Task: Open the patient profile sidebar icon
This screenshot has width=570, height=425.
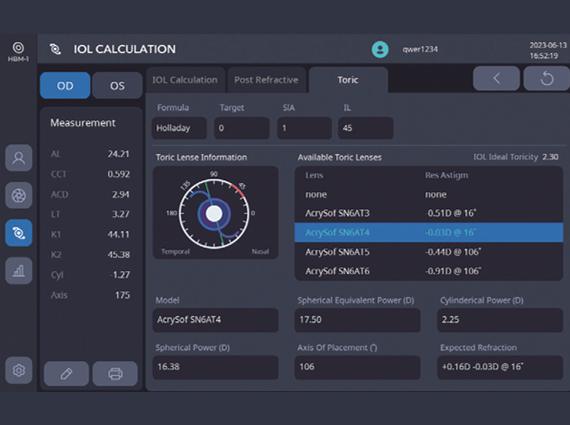Action: click(x=19, y=158)
